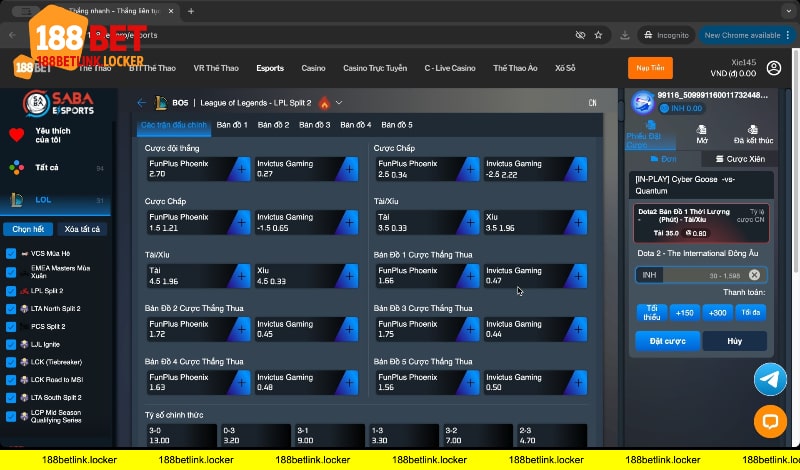
Task: Open the Telegram contact bubble
Action: coord(769,380)
